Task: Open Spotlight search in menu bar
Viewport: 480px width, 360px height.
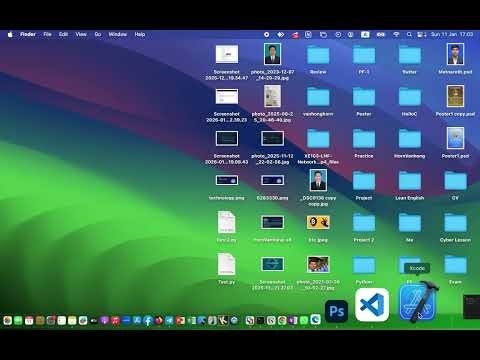Action: [x=409, y=34]
